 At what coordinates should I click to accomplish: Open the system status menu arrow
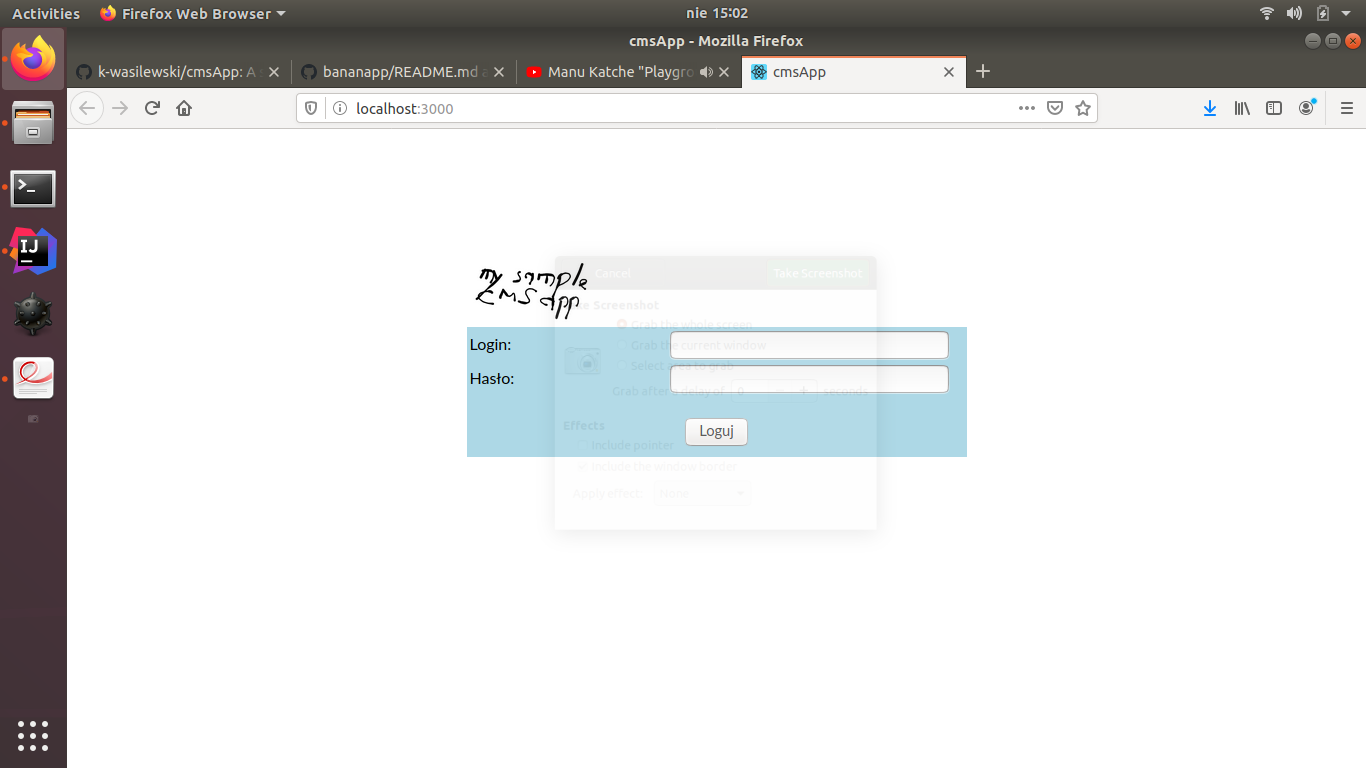coord(1346,14)
